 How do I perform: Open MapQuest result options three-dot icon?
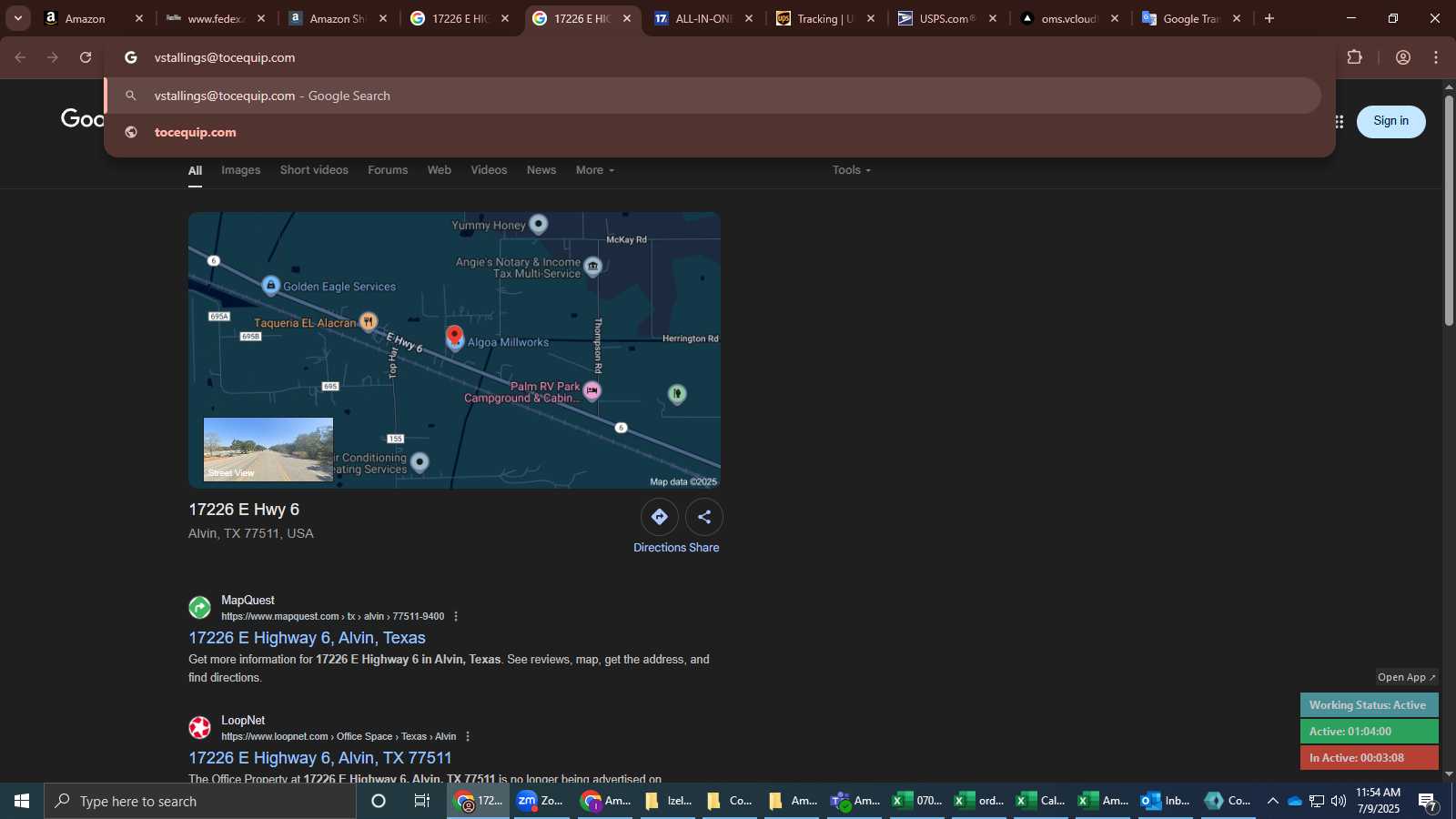pos(456,617)
